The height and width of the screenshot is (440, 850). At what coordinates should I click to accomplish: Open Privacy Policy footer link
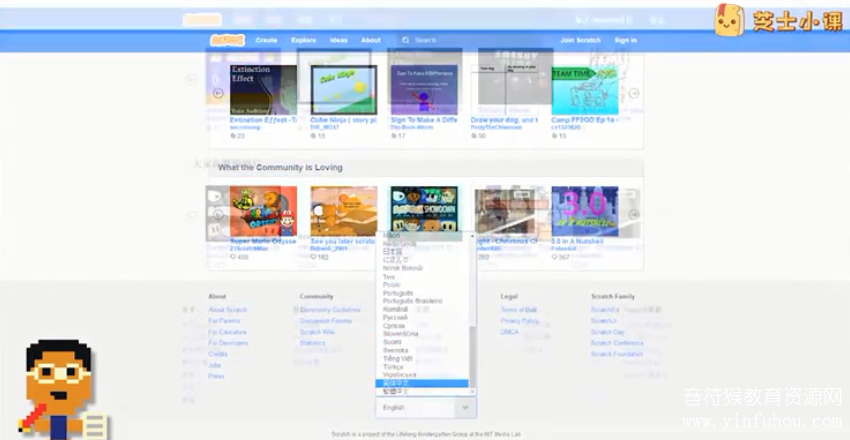pyautogui.click(x=520, y=321)
